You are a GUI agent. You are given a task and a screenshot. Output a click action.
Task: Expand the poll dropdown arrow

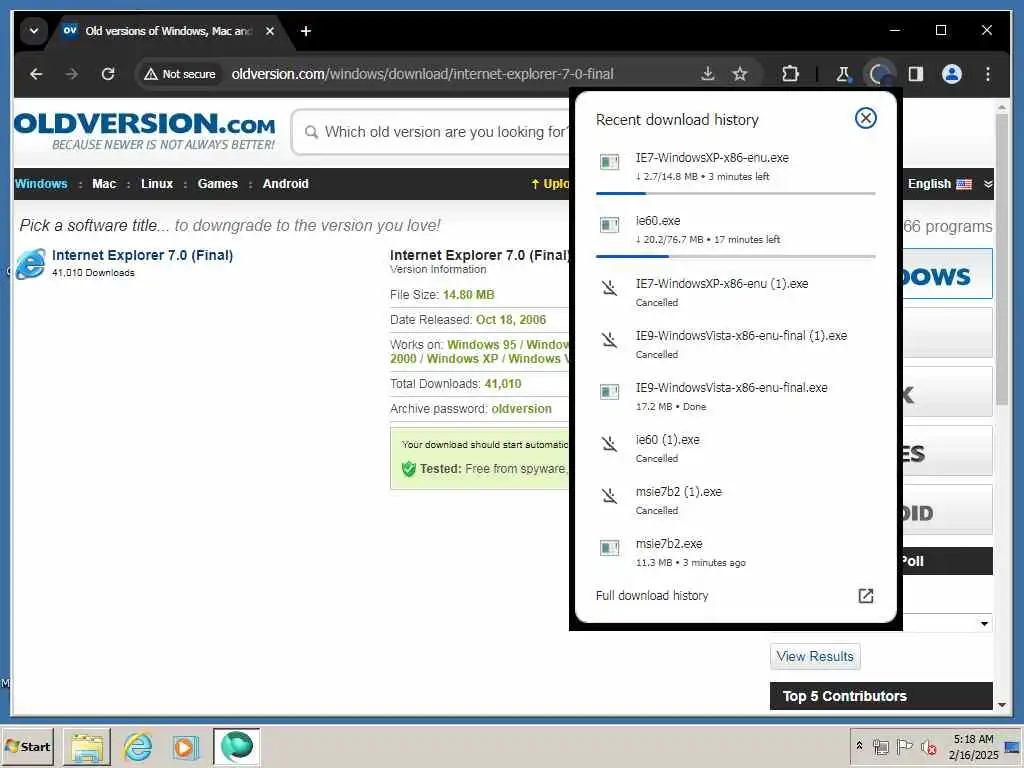(x=984, y=624)
